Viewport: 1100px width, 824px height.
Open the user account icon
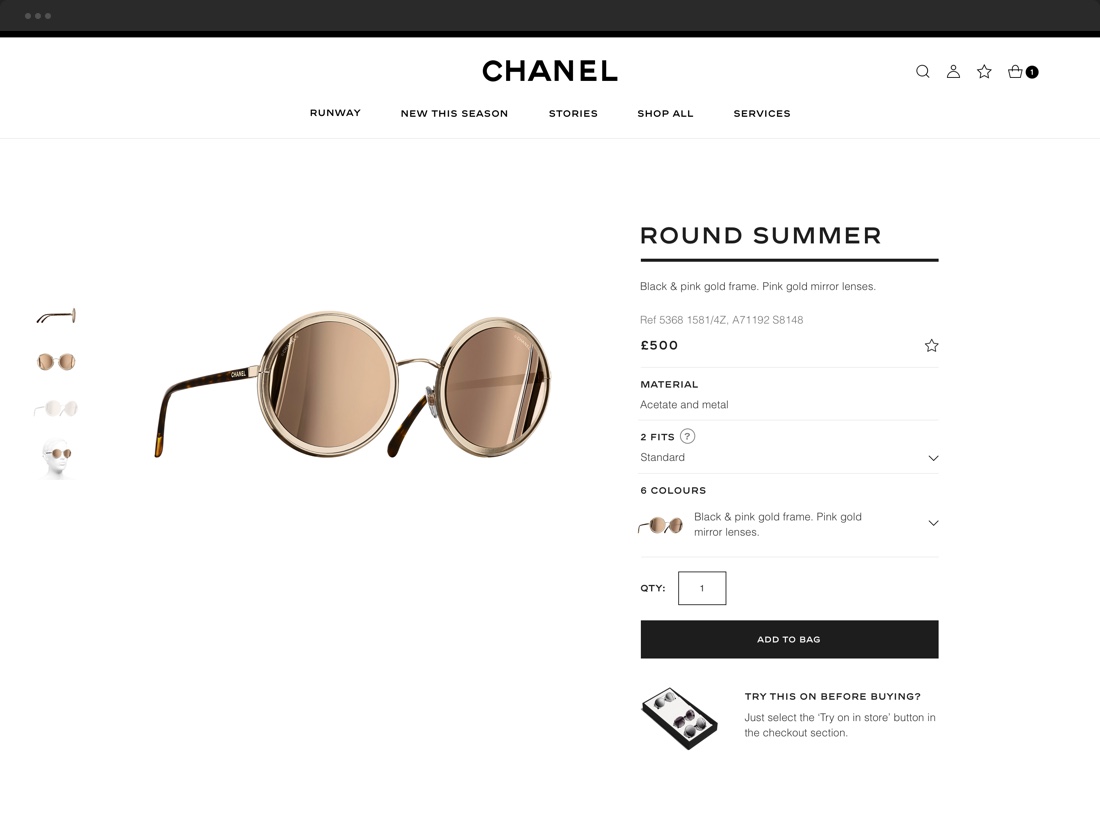click(953, 72)
